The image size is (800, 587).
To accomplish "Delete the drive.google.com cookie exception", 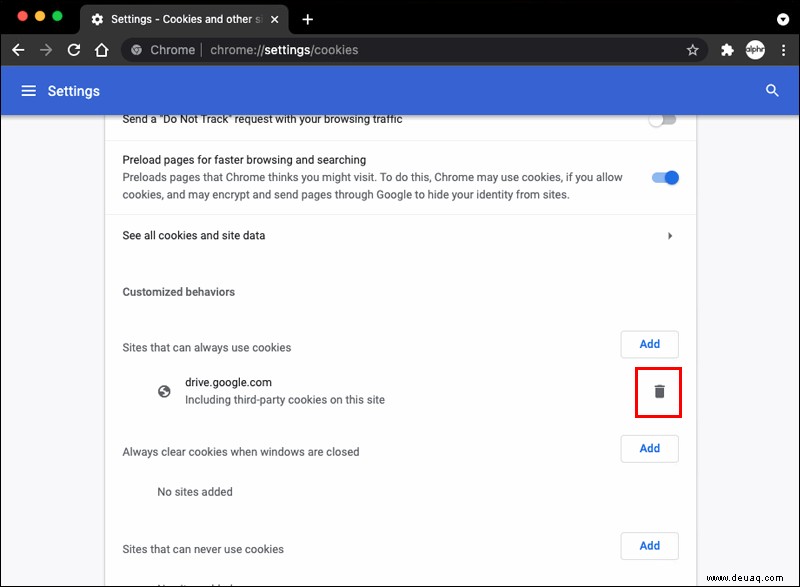I will click(659, 391).
